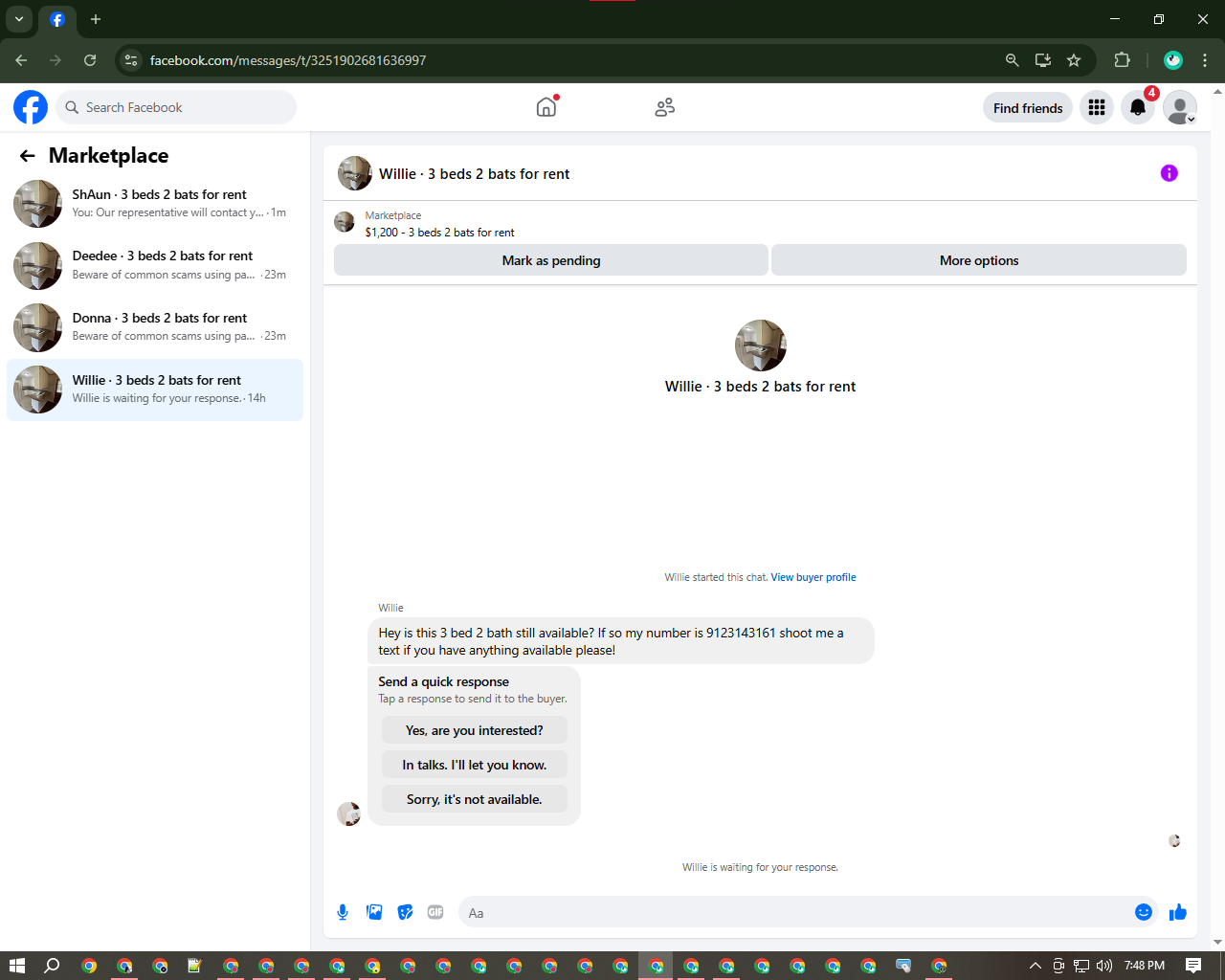Open the emoji picker smiley icon
Image resolution: width=1225 pixels, height=980 pixels.
[x=1144, y=912]
